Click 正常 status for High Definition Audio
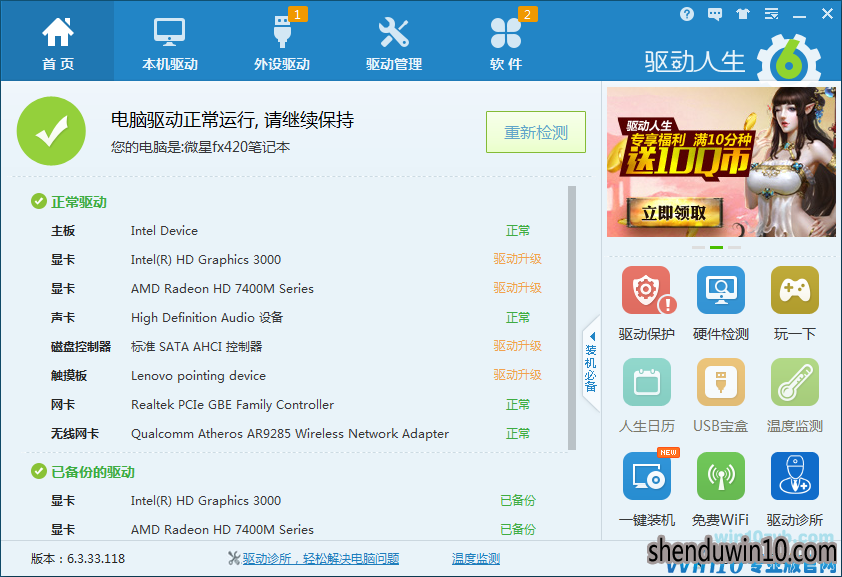This screenshot has width=842, height=577. point(518,318)
